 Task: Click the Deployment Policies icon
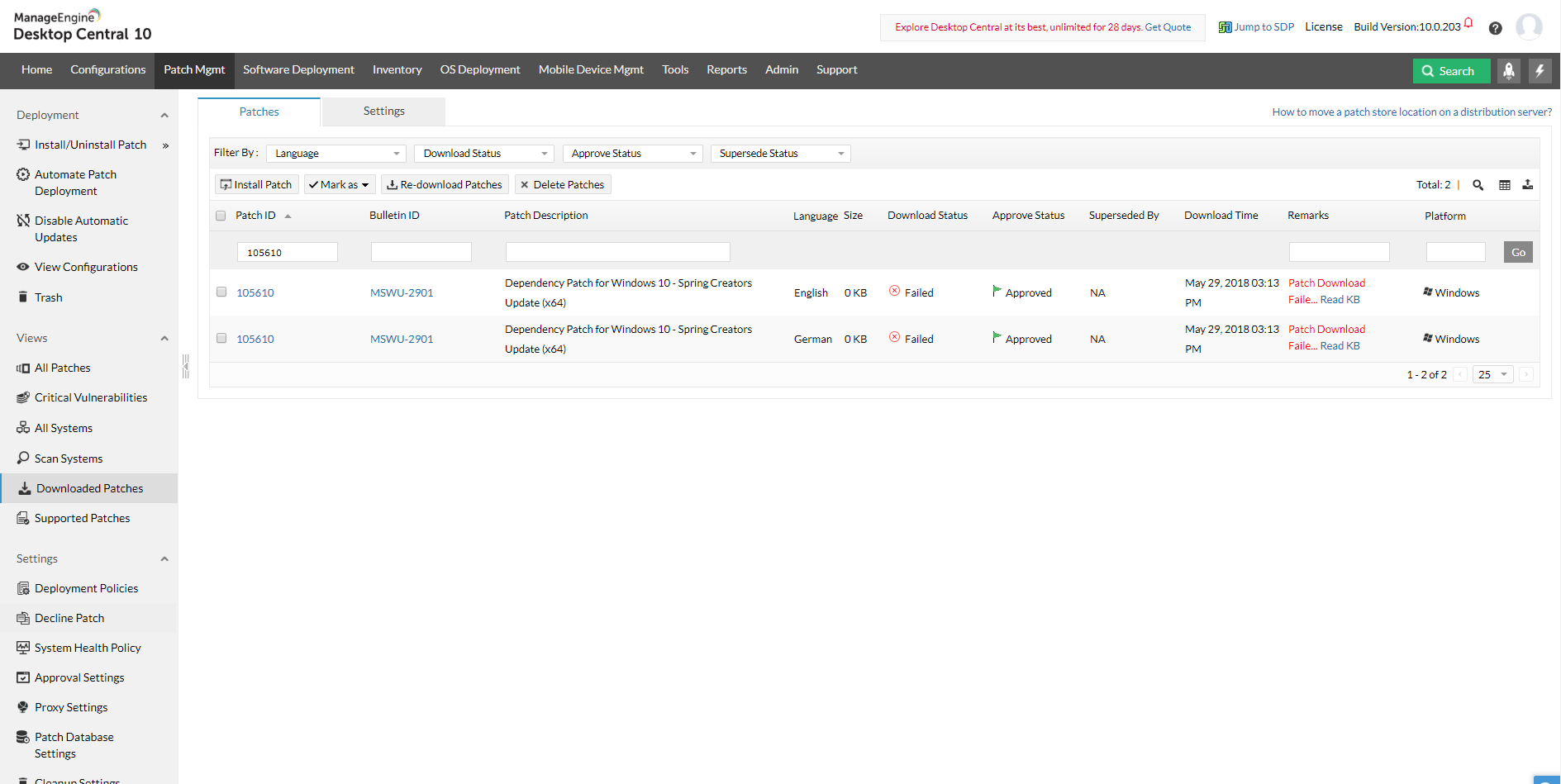(23, 588)
